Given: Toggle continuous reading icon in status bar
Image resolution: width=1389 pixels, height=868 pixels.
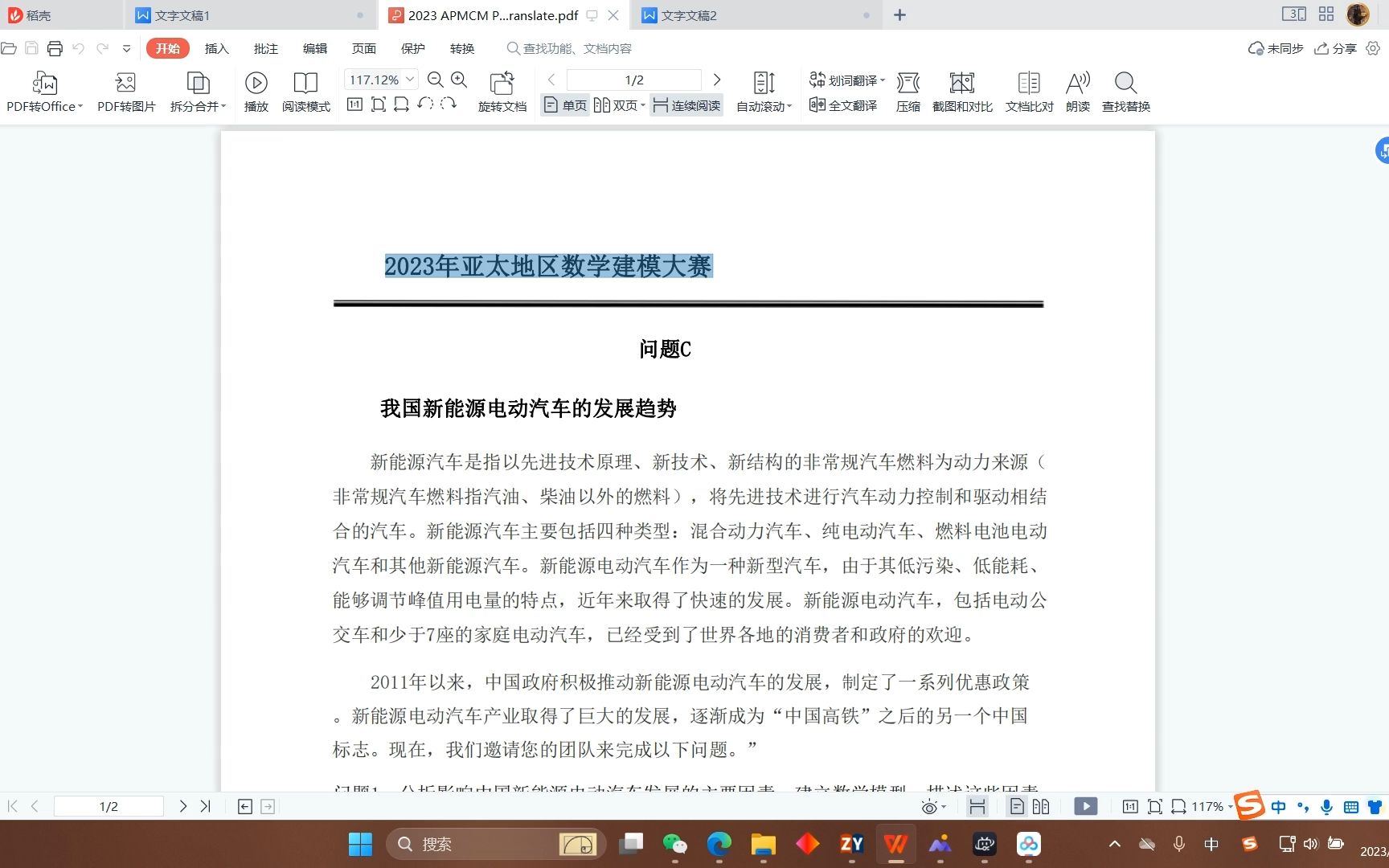Looking at the screenshot, I should (977, 806).
